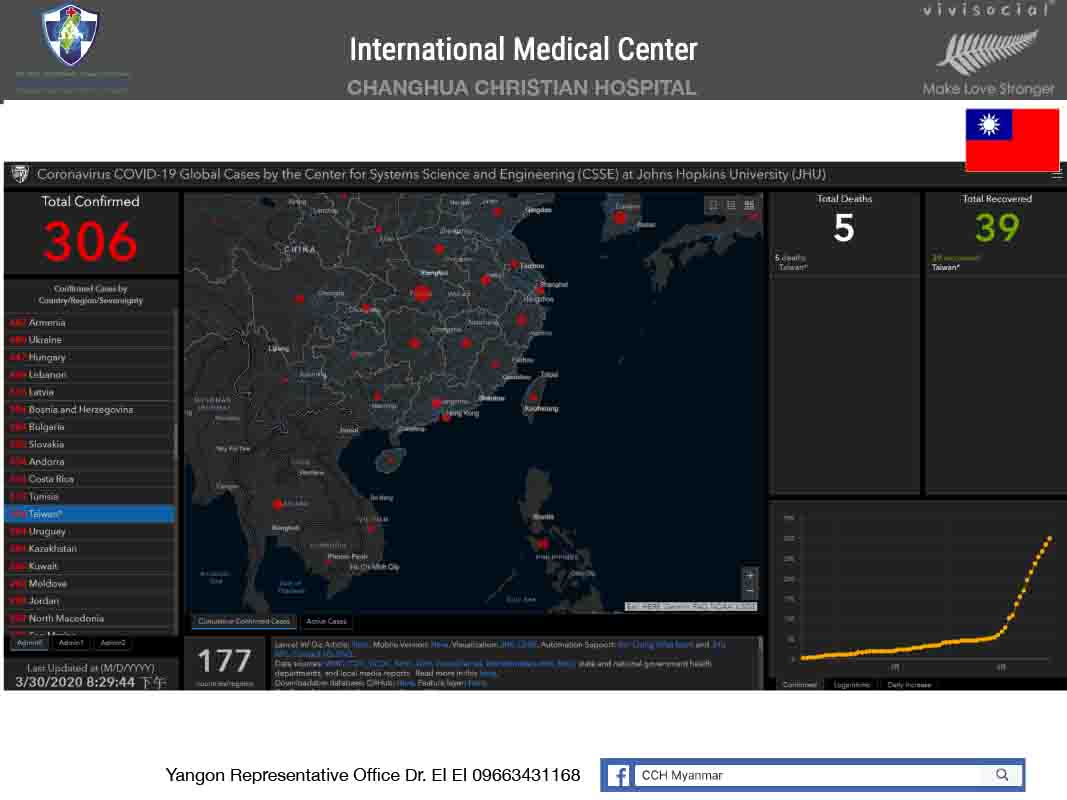This screenshot has width=1067, height=800.
Task: Click the country list scrollbar
Action: (176, 439)
